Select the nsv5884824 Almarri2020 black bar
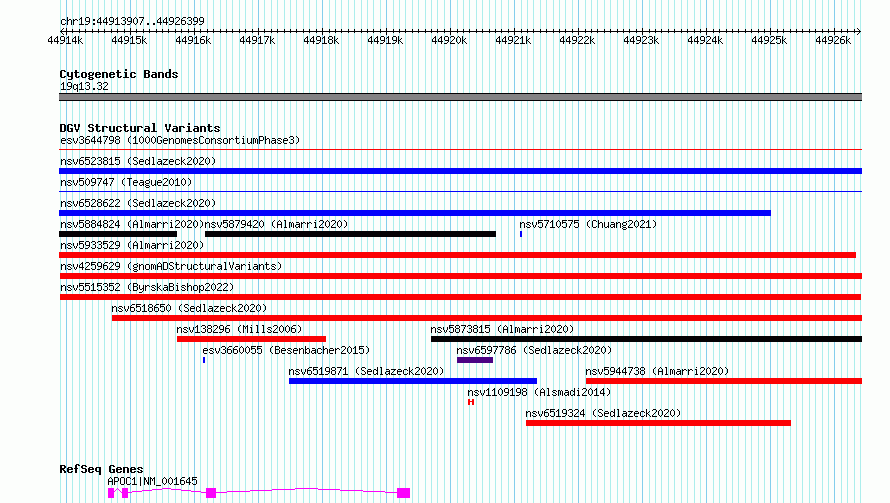This screenshot has height=503, width=890. click(x=118, y=234)
